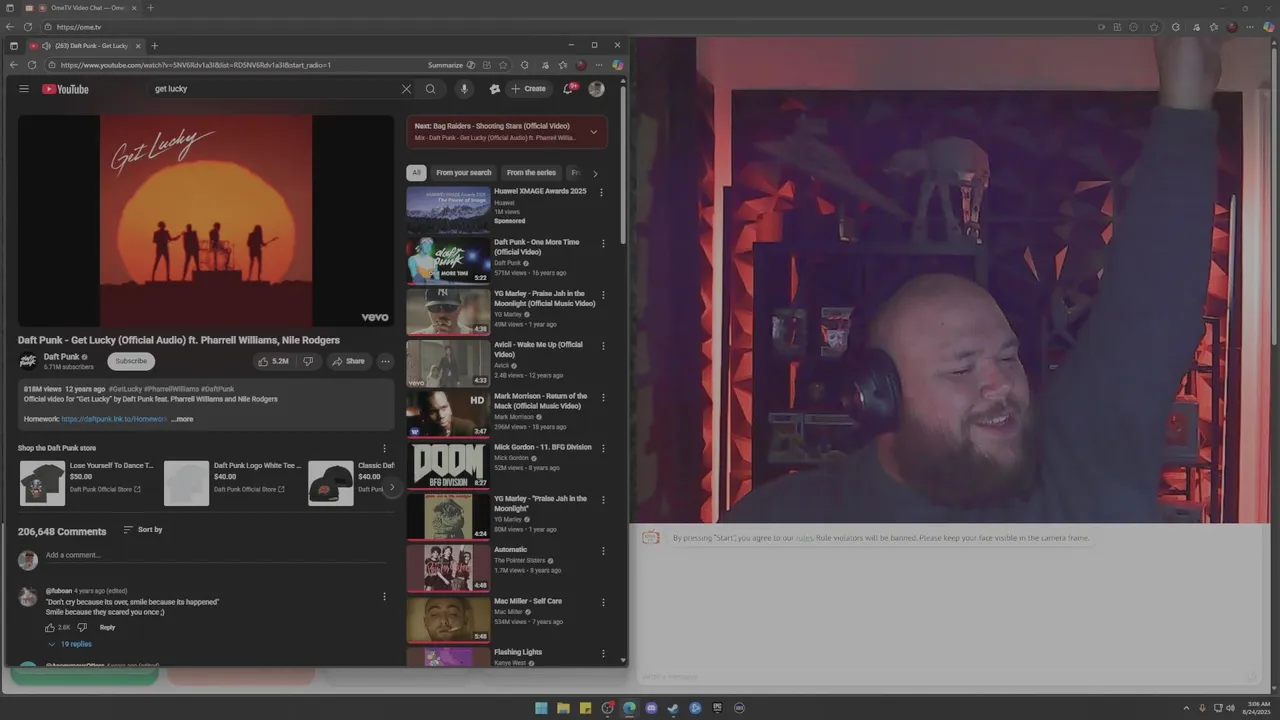Show more filter chips with the arrow

[595, 173]
